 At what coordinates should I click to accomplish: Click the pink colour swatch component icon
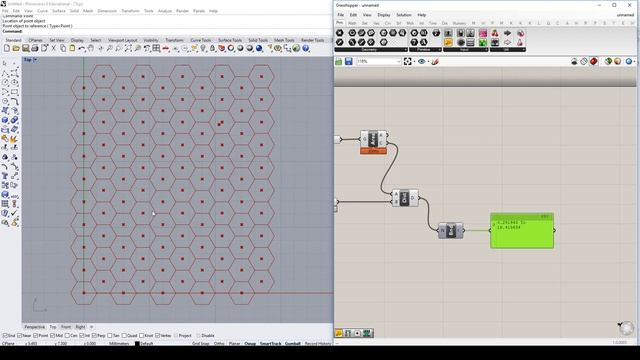[483, 33]
